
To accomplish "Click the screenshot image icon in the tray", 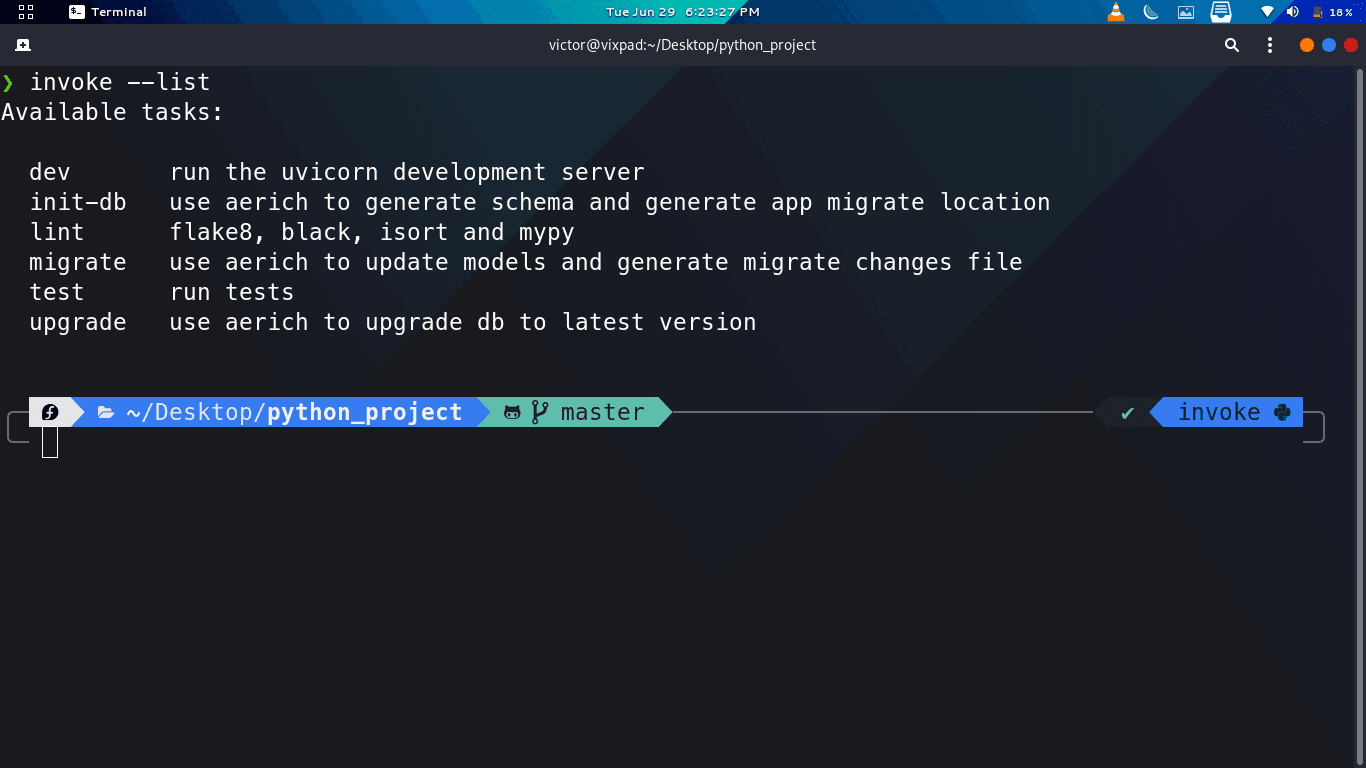I will (x=1184, y=12).
